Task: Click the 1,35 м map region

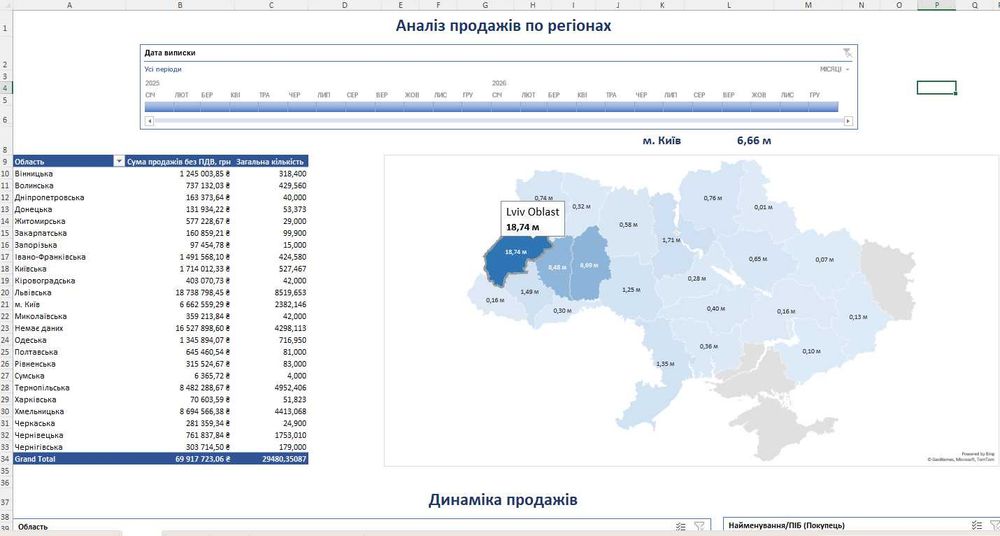Action: click(x=665, y=364)
